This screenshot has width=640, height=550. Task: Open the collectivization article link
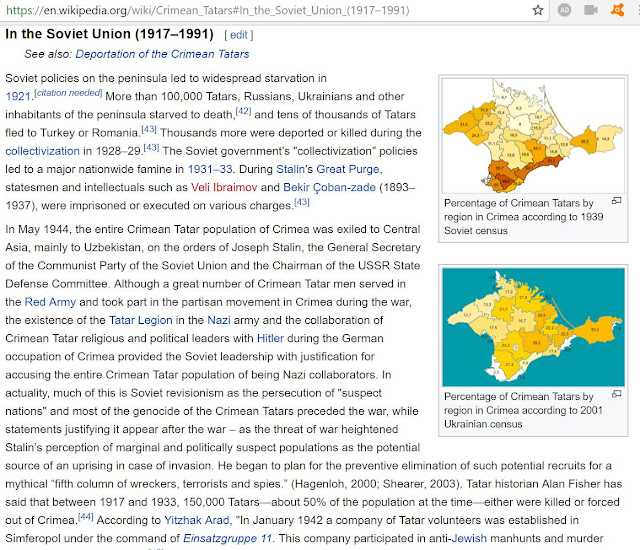(42, 151)
